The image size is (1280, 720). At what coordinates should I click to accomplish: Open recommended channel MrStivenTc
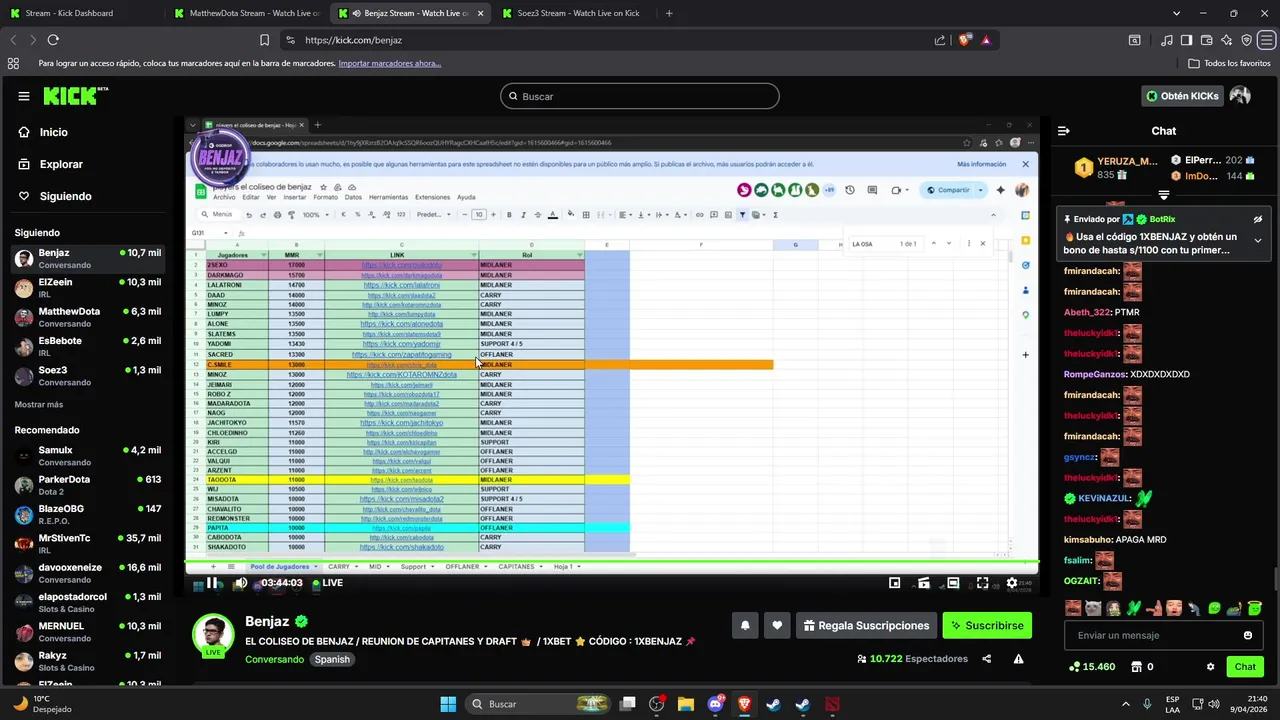[x=88, y=544]
